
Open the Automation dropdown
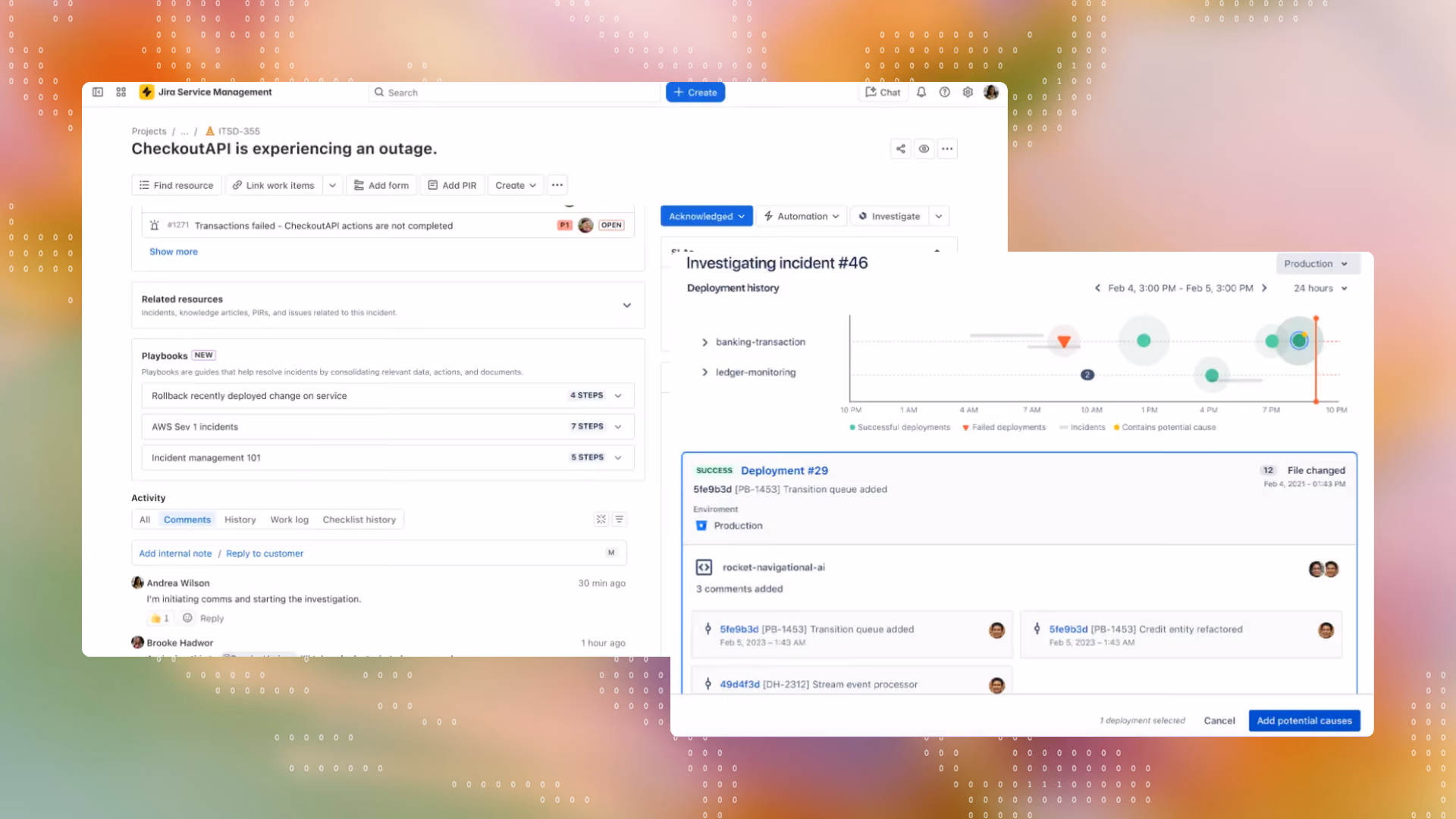click(802, 216)
